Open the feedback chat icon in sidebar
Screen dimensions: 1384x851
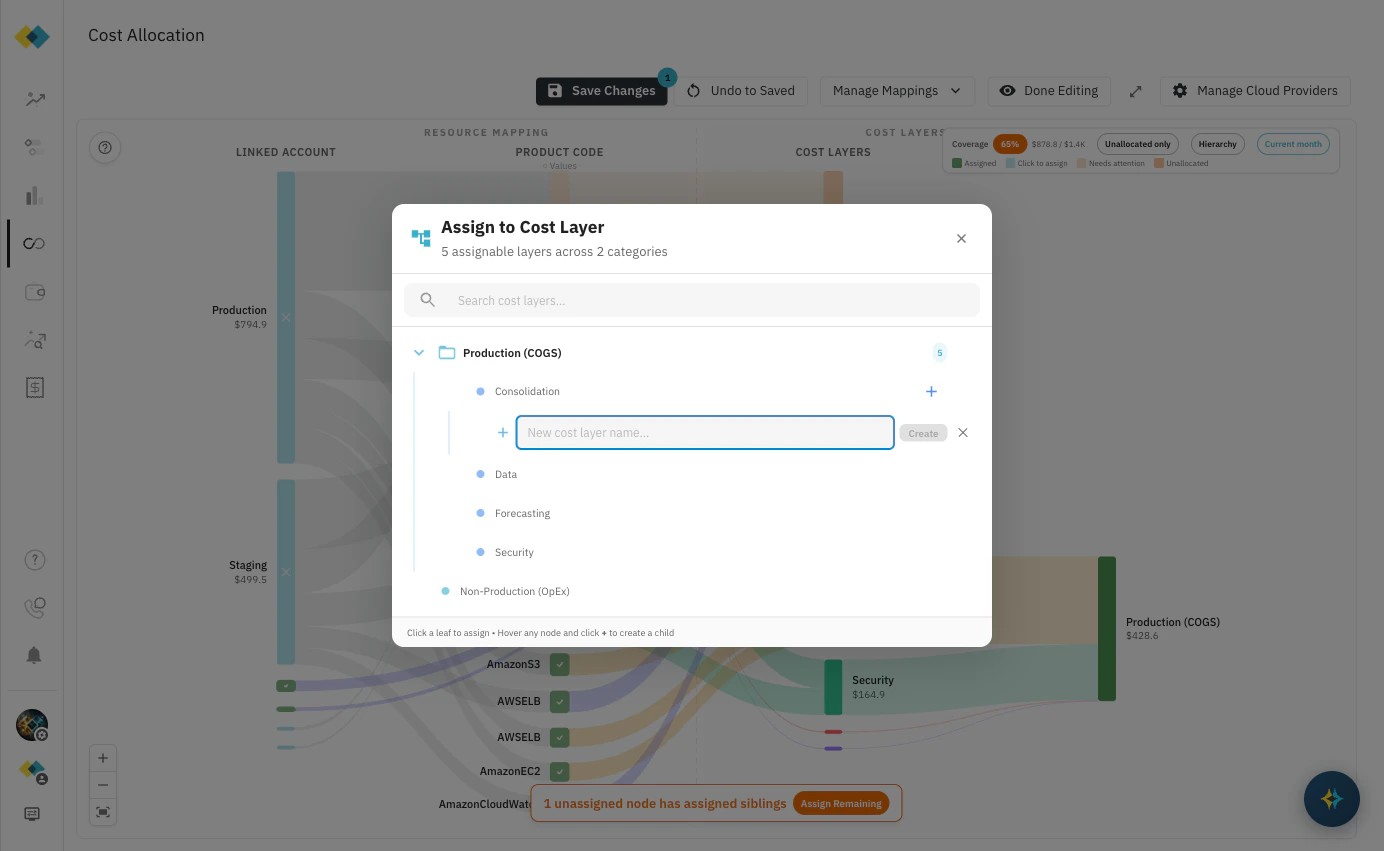pyautogui.click(x=32, y=814)
